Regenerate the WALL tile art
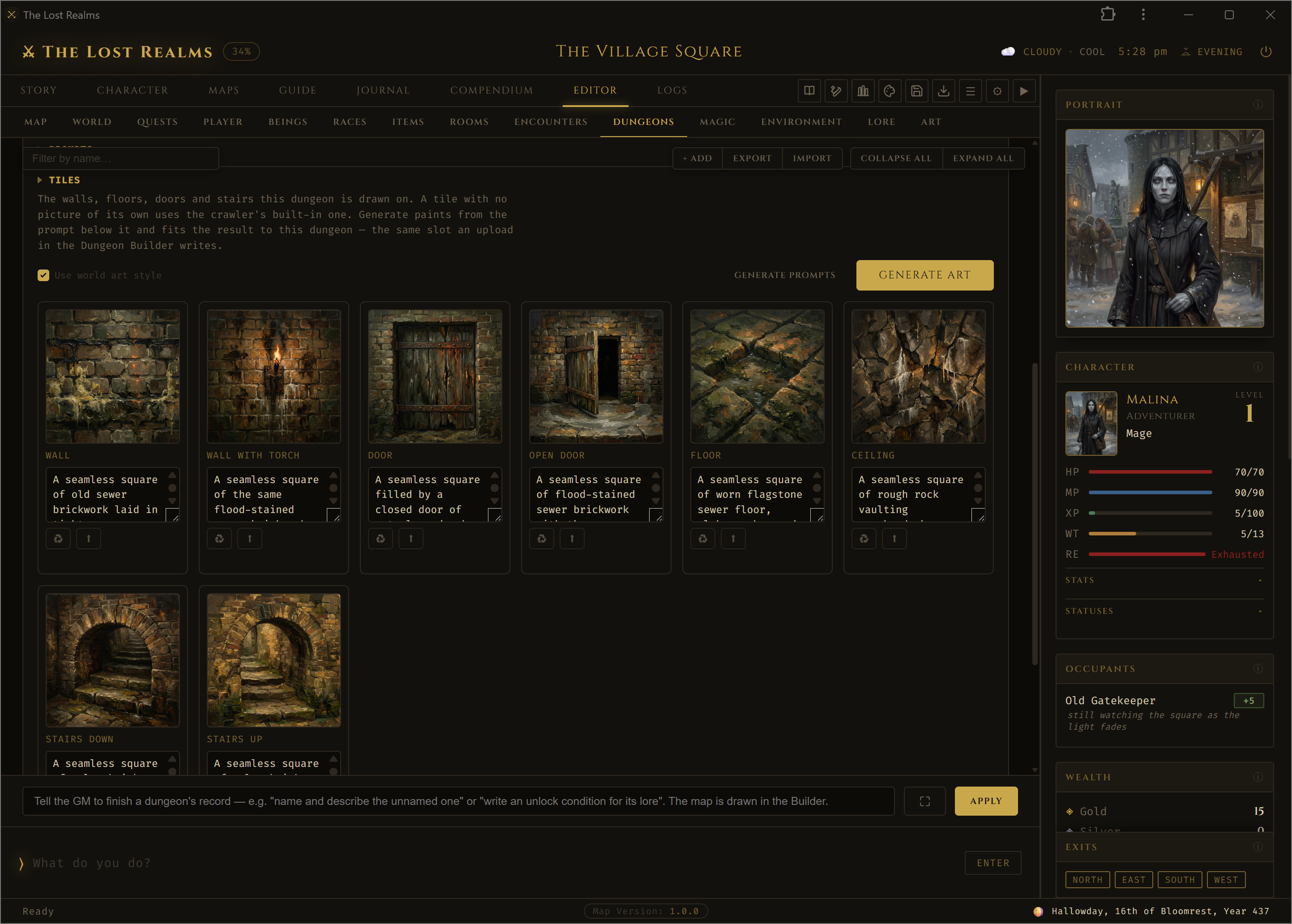1292x924 pixels. point(58,538)
